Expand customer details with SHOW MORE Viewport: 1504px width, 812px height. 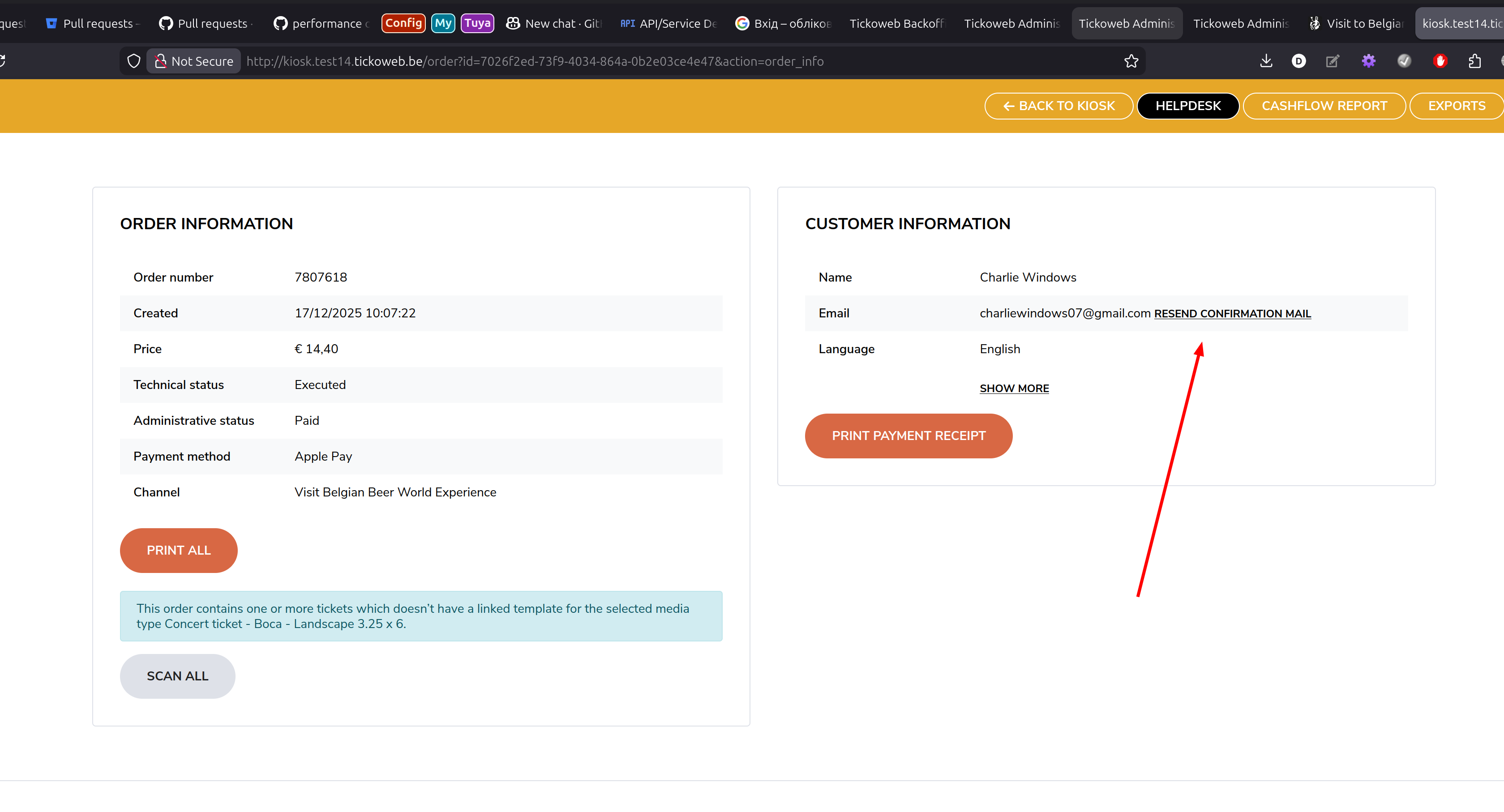pyautogui.click(x=1014, y=389)
